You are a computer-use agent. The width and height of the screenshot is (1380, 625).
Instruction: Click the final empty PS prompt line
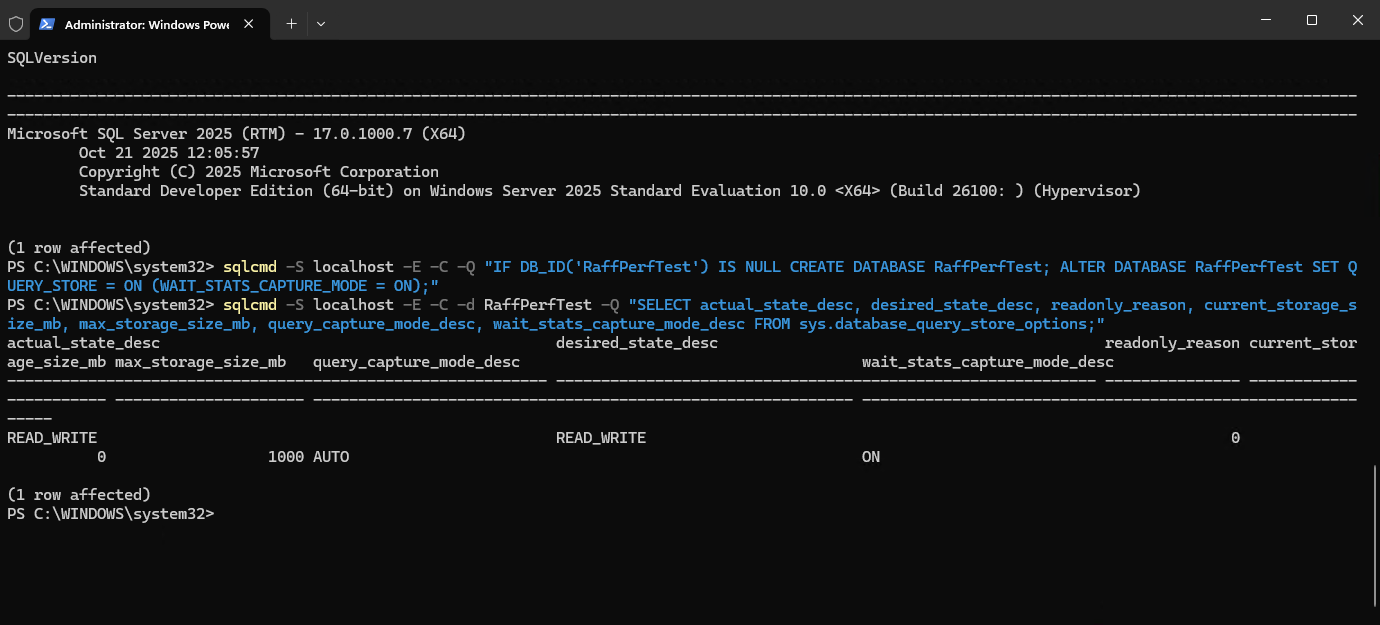(x=111, y=514)
